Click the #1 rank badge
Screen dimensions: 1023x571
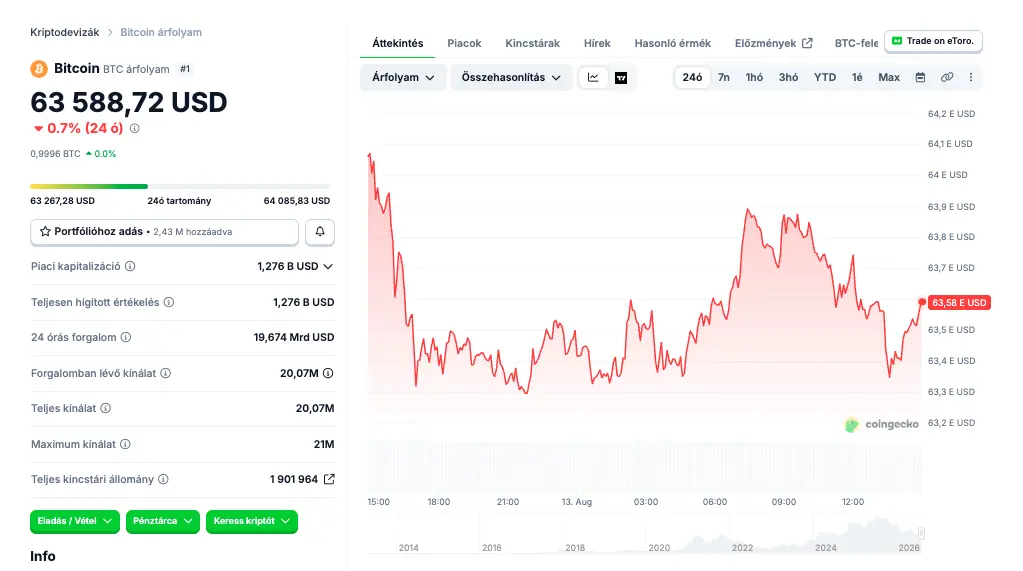click(185, 69)
